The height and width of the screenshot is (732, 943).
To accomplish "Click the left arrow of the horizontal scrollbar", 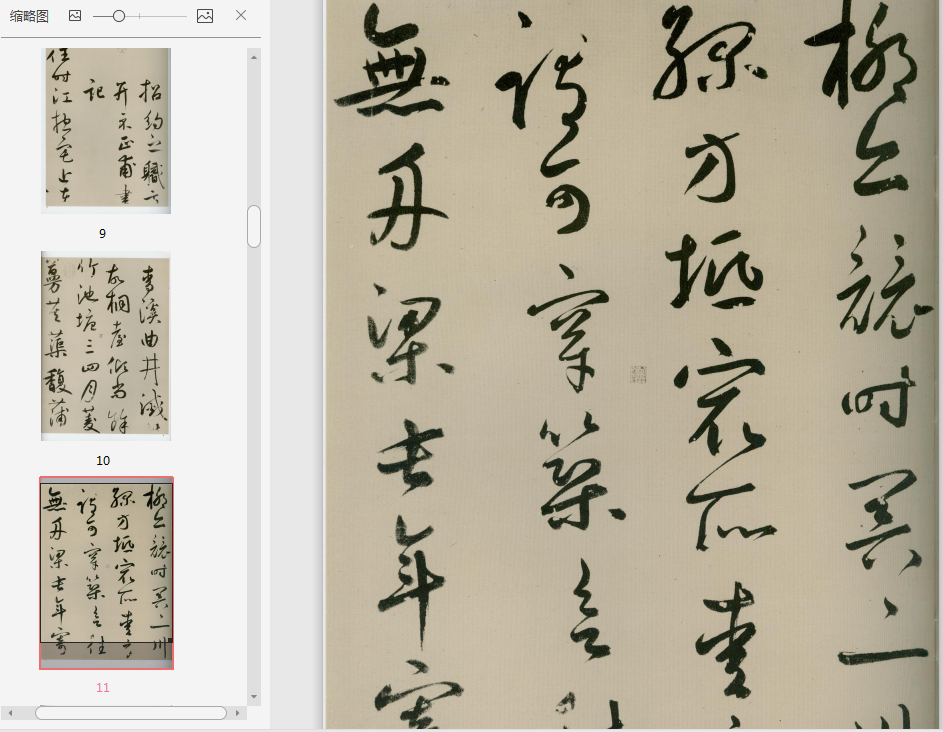I will coord(10,713).
